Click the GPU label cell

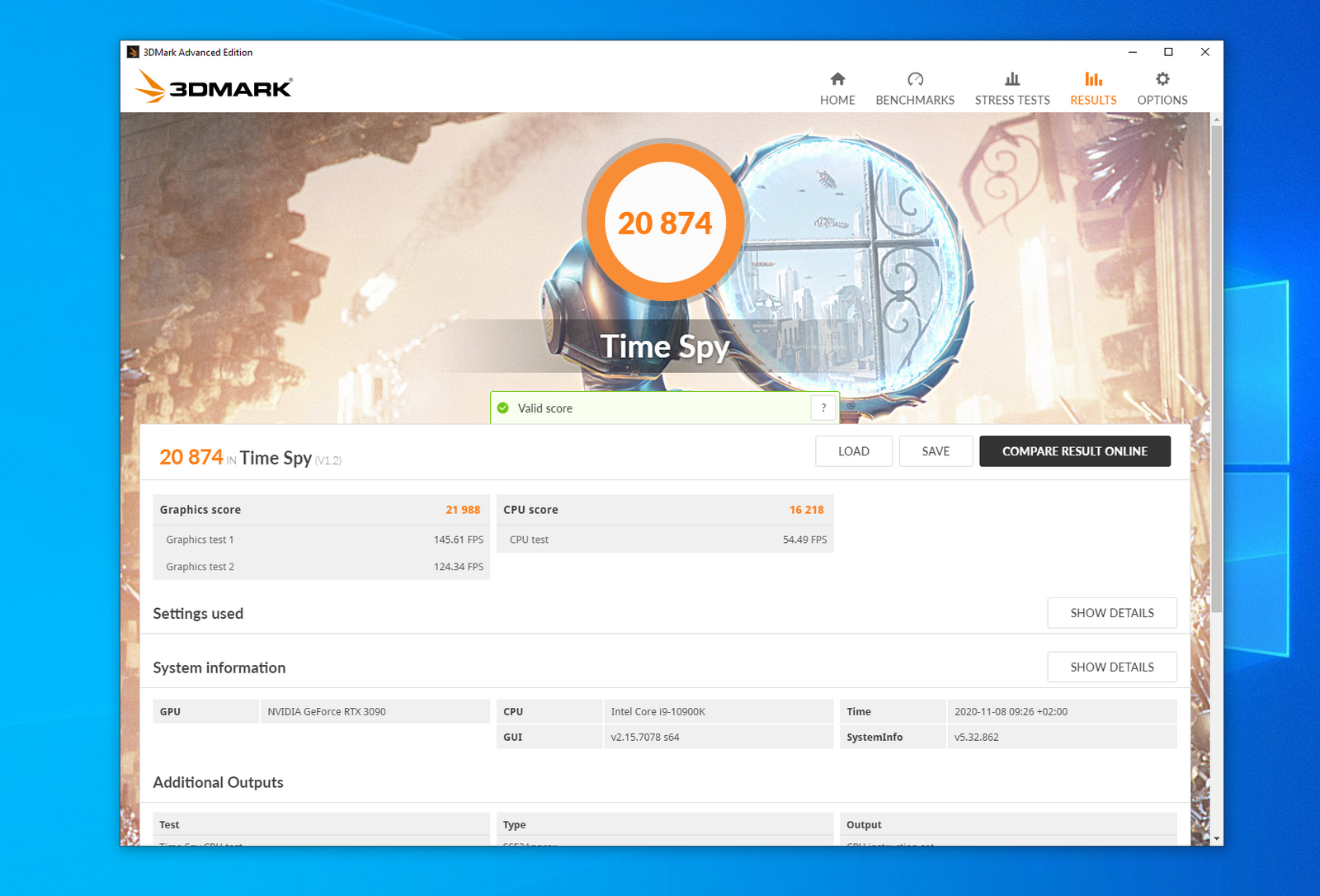[206, 711]
